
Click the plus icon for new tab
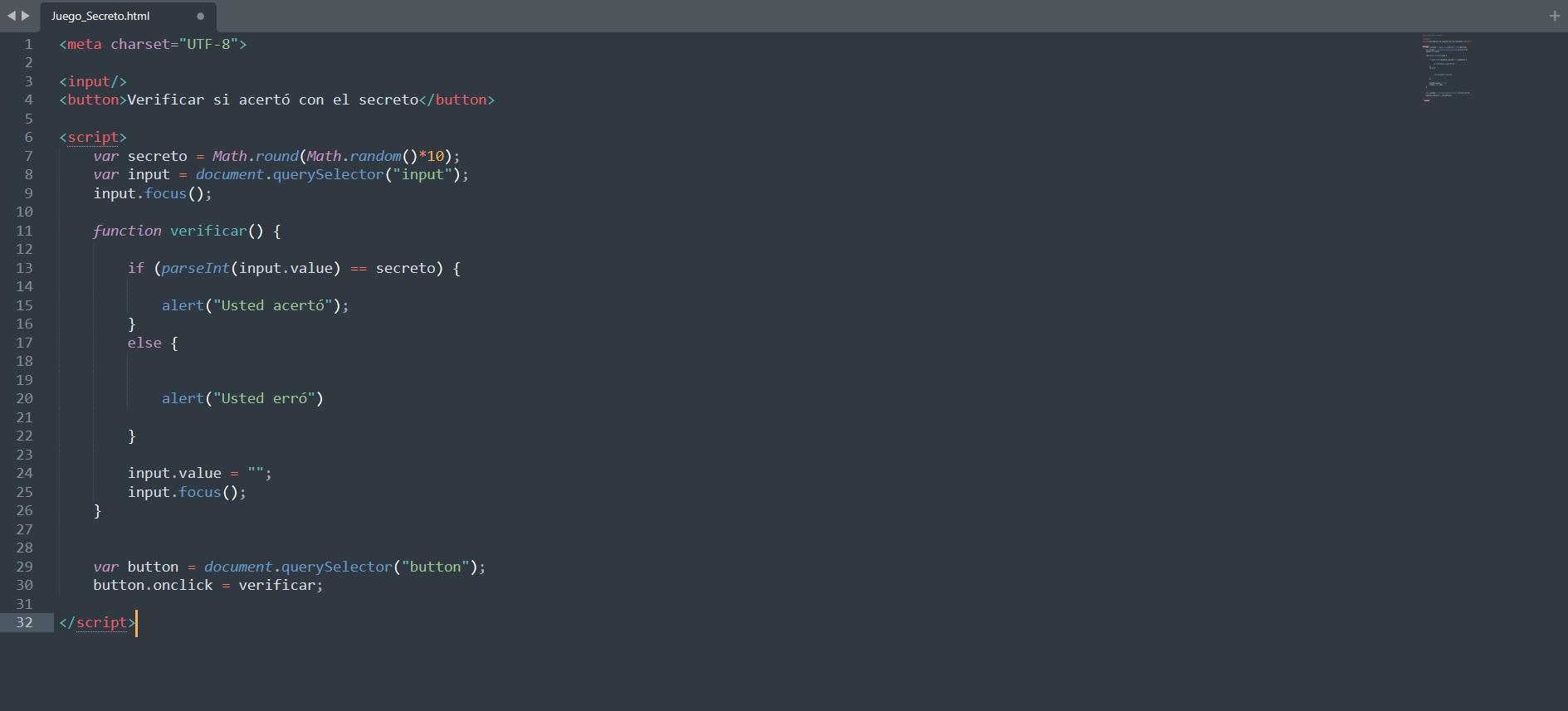point(1555,16)
